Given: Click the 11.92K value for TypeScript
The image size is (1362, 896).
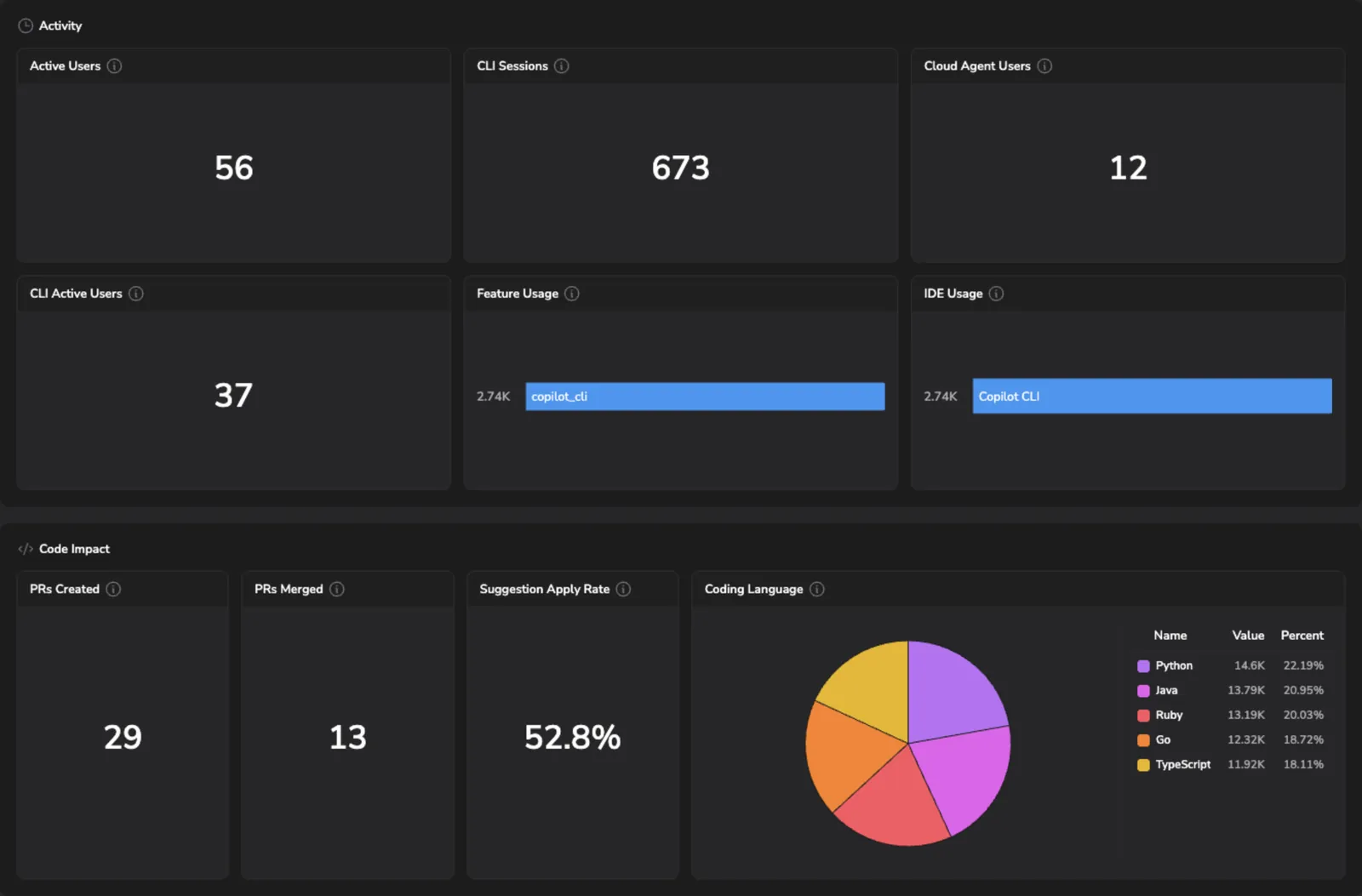Looking at the screenshot, I should 1246,765.
